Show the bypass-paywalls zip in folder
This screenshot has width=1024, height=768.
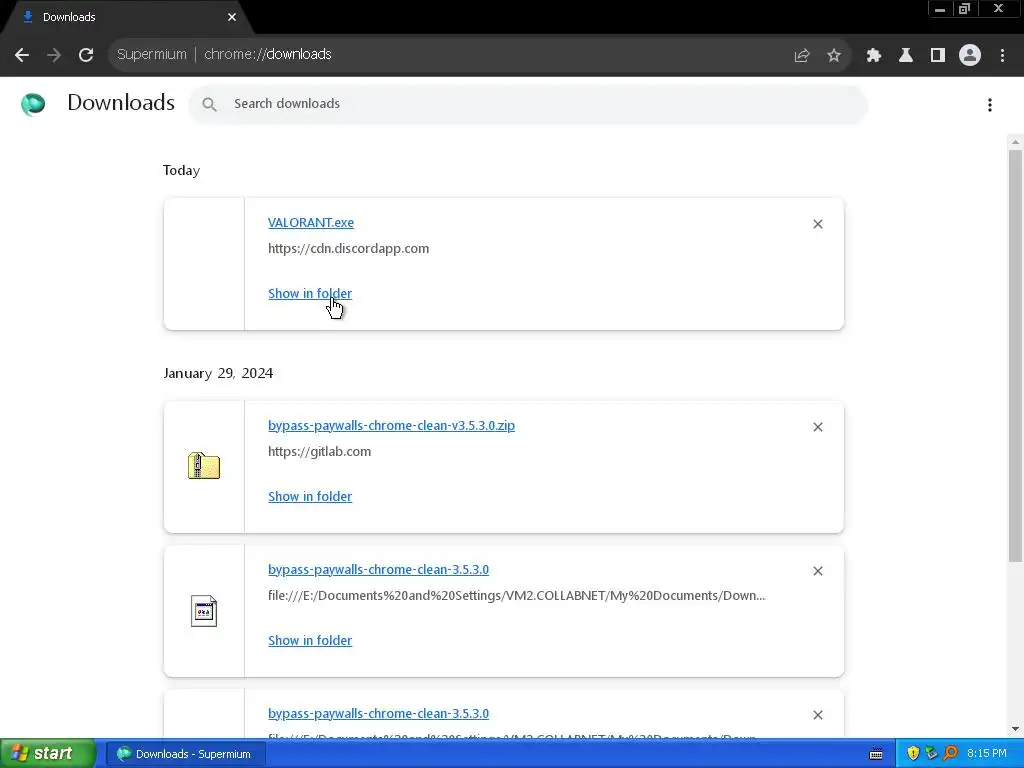pos(310,496)
